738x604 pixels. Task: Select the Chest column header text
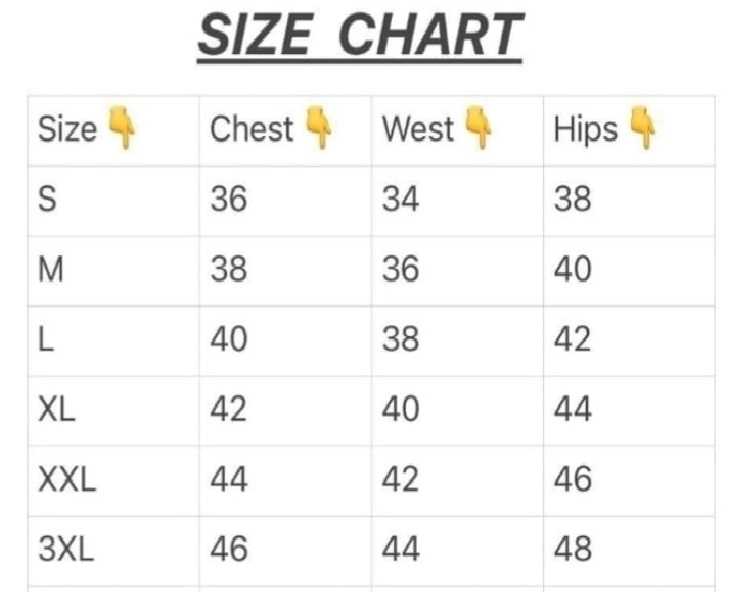pyautogui.click(x=252, y=130)
